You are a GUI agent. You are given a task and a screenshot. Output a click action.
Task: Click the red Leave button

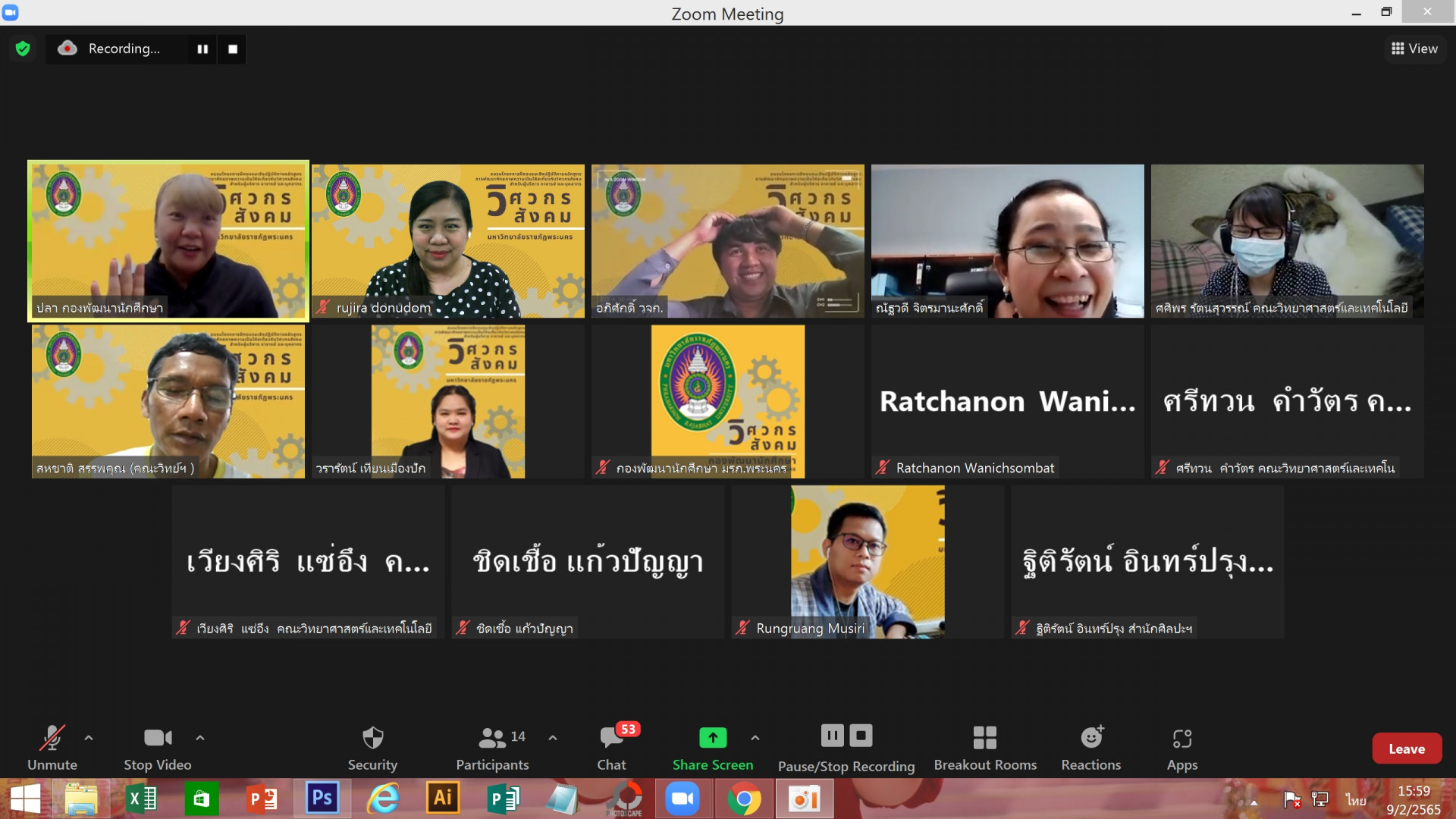1407,748
